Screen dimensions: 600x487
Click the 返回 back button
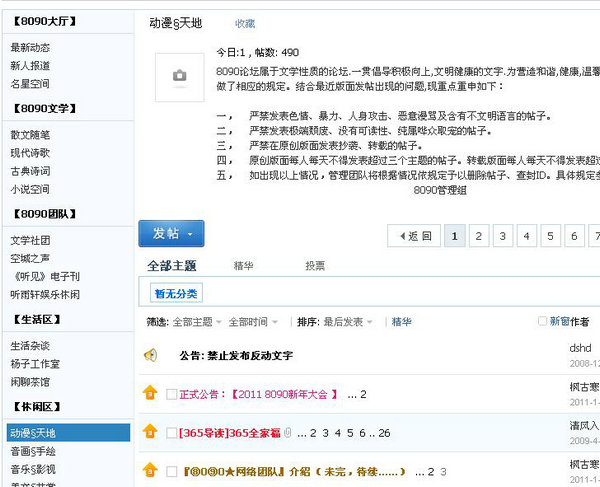point(414,236)
